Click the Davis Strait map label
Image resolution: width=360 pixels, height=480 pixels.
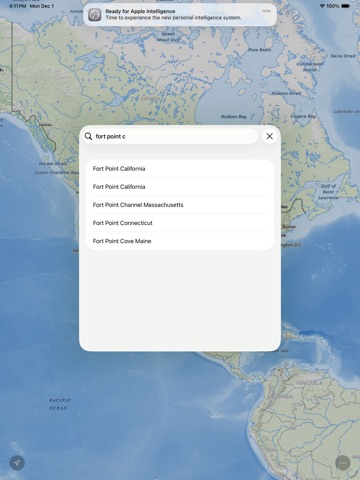point(343,56)
